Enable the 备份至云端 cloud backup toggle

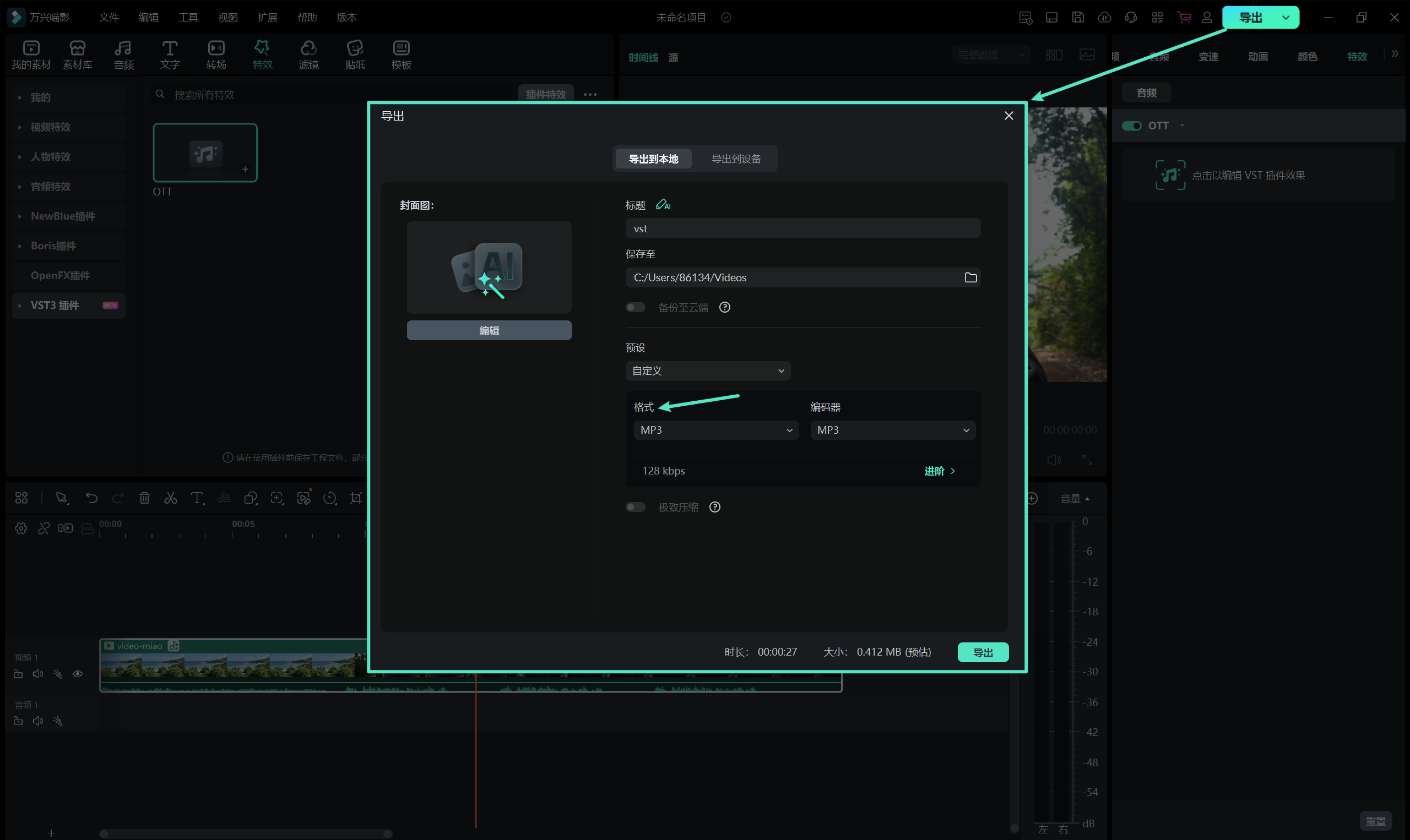click(x=636, y=307)
